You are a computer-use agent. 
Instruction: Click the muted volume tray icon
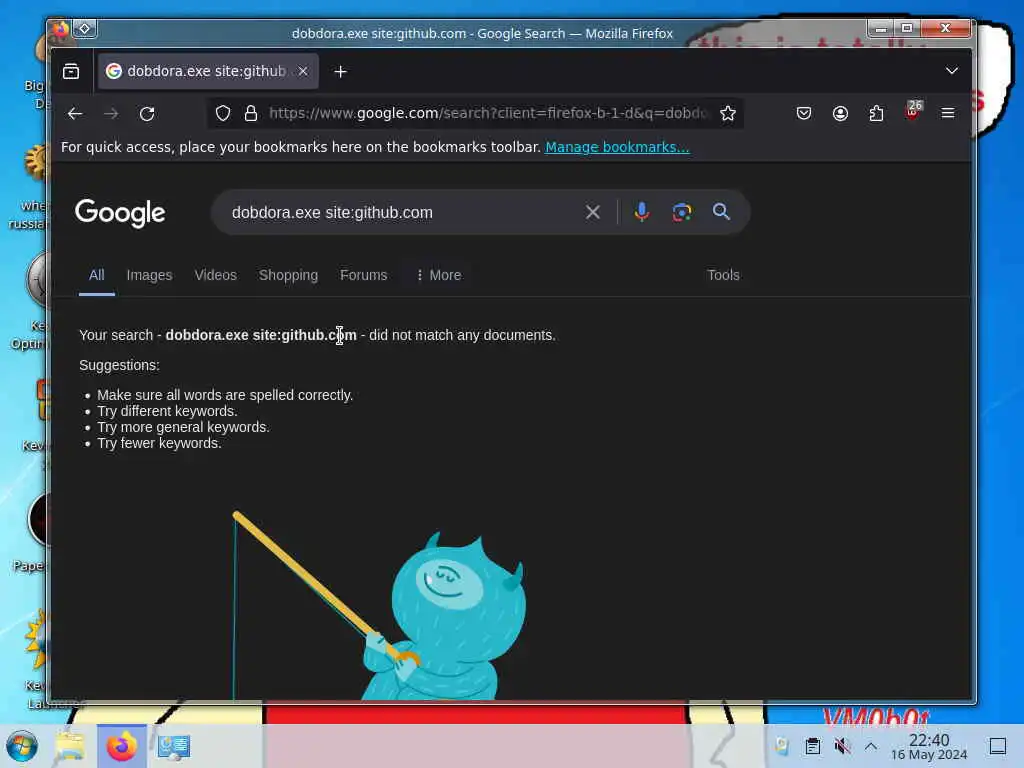pos(842,746)
